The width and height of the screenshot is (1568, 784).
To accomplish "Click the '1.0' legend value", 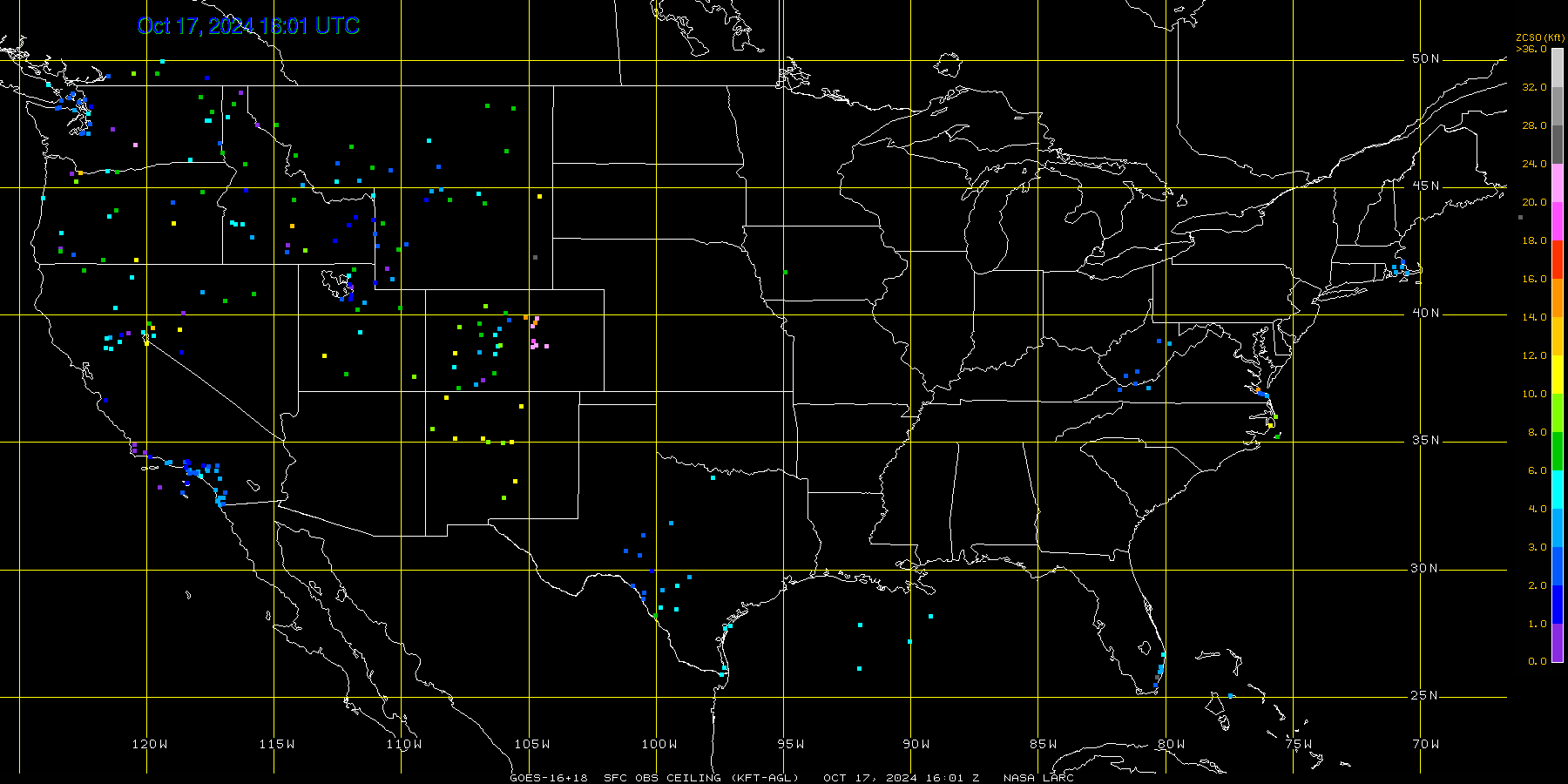I will [1538, 624].
